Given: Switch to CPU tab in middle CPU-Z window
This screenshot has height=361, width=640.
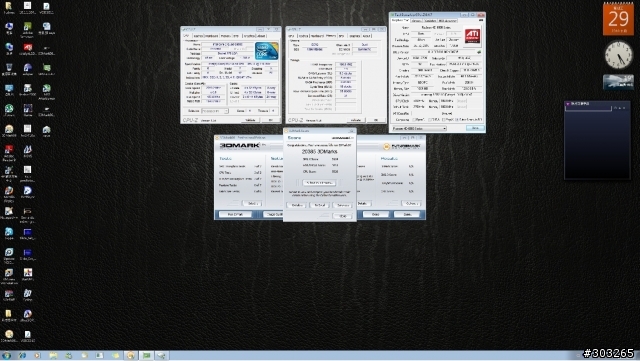Looking at the screenshot, I should click(x=291, y=36).
